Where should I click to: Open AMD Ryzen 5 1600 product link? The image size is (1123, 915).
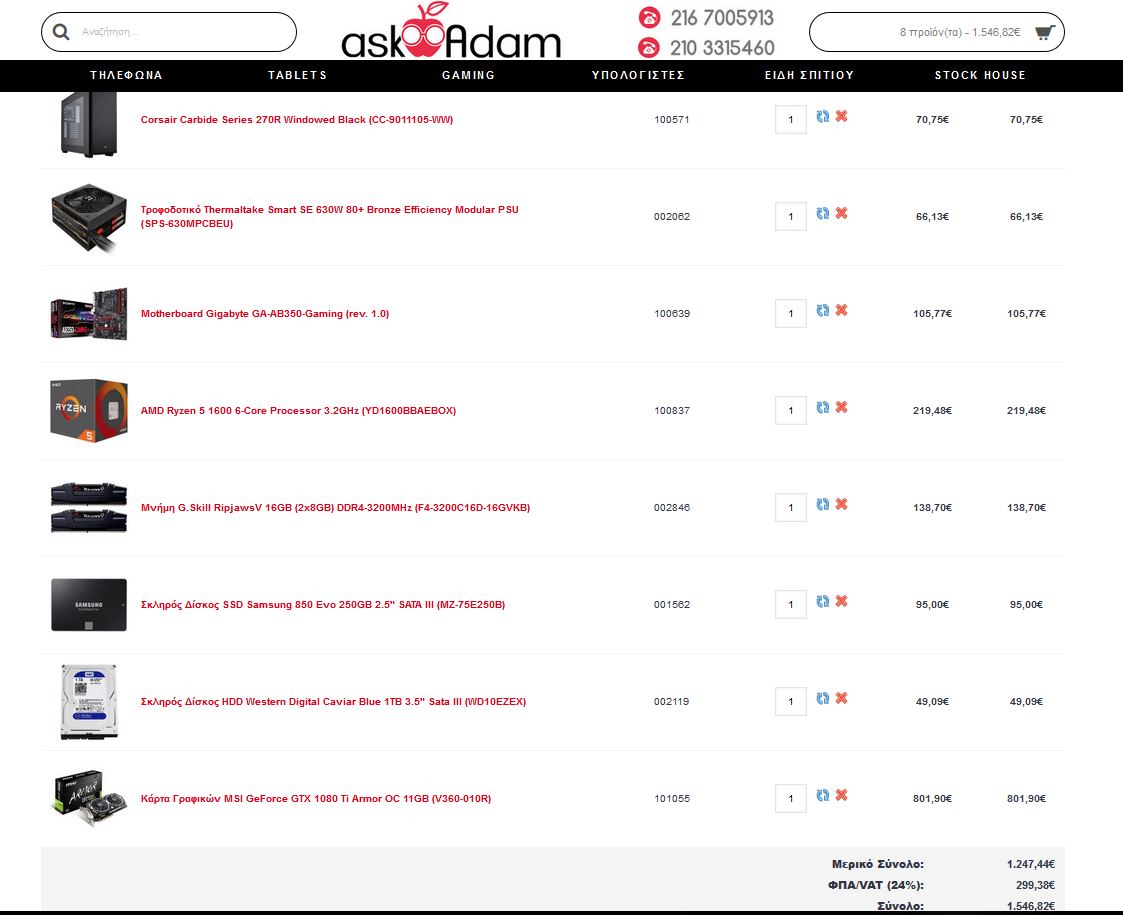click(x=298, y=410)
